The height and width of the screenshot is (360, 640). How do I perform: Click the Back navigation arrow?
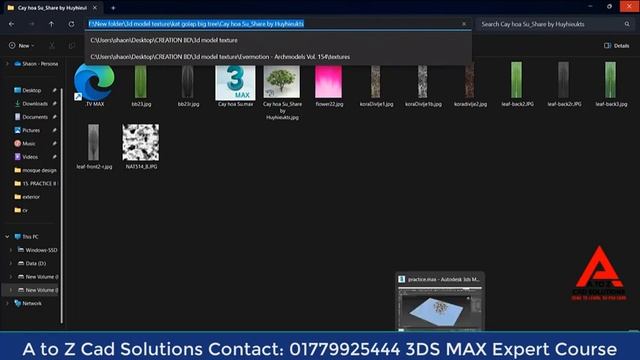click(11, 24)
